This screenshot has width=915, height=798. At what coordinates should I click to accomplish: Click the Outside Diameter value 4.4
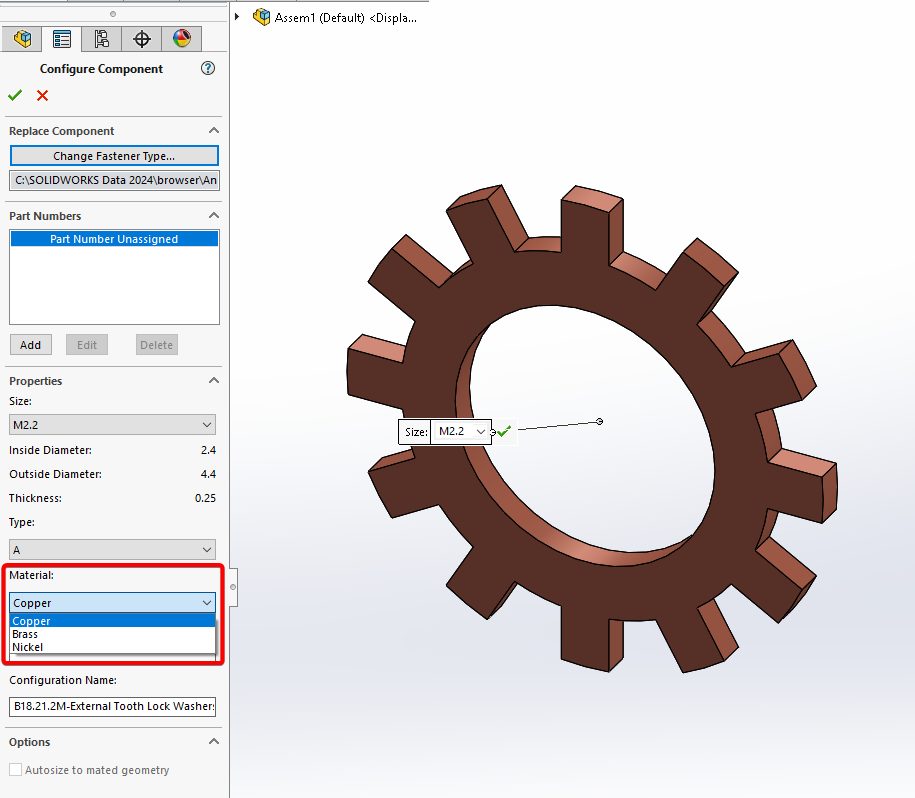[208, 474]
